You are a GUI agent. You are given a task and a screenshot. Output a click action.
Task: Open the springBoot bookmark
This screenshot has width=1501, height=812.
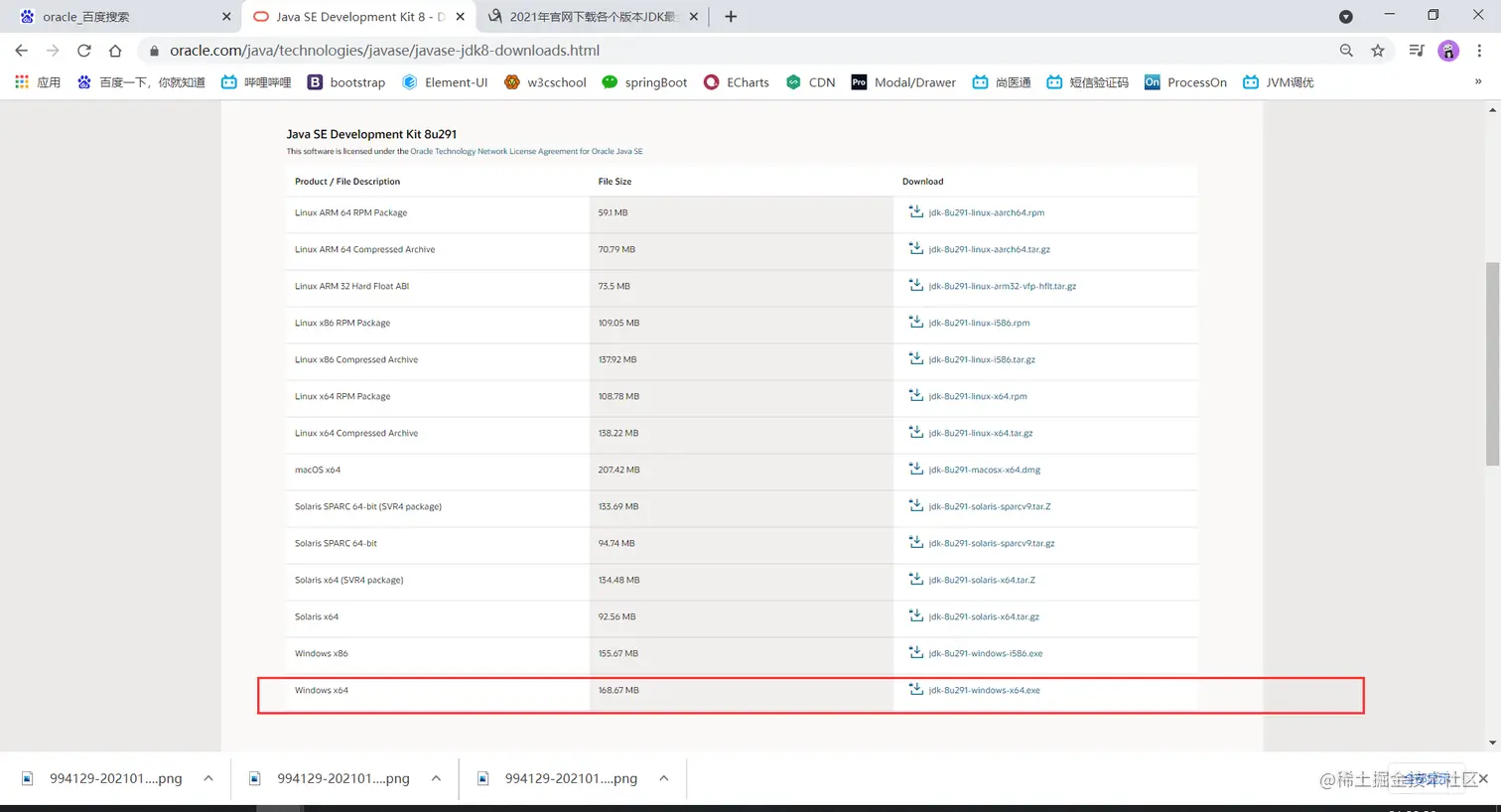pyautogui.click(x=644, y=82)
